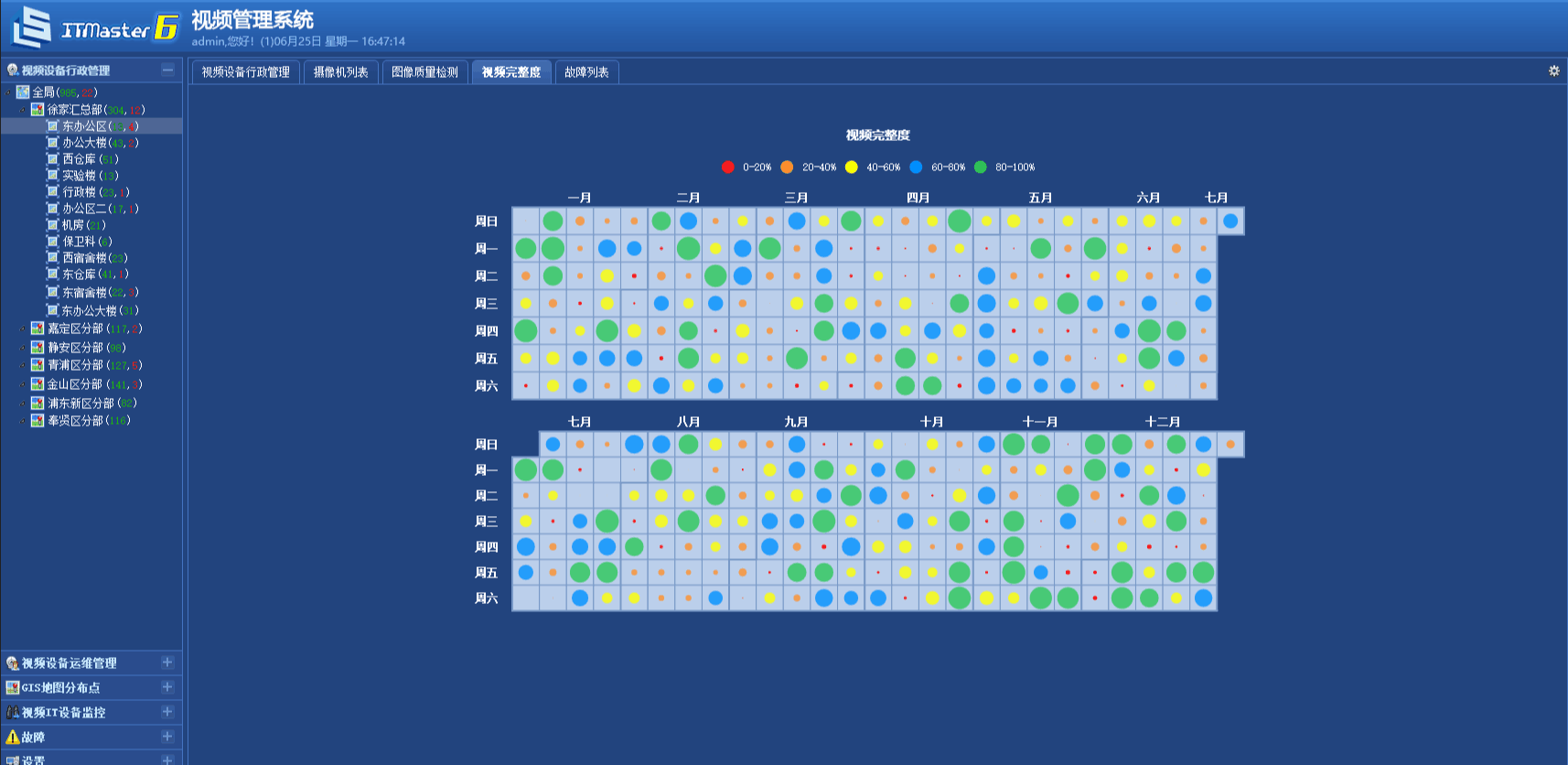Click the yellow warning icon for 故障
The image size is (1568, 765).
13,737
